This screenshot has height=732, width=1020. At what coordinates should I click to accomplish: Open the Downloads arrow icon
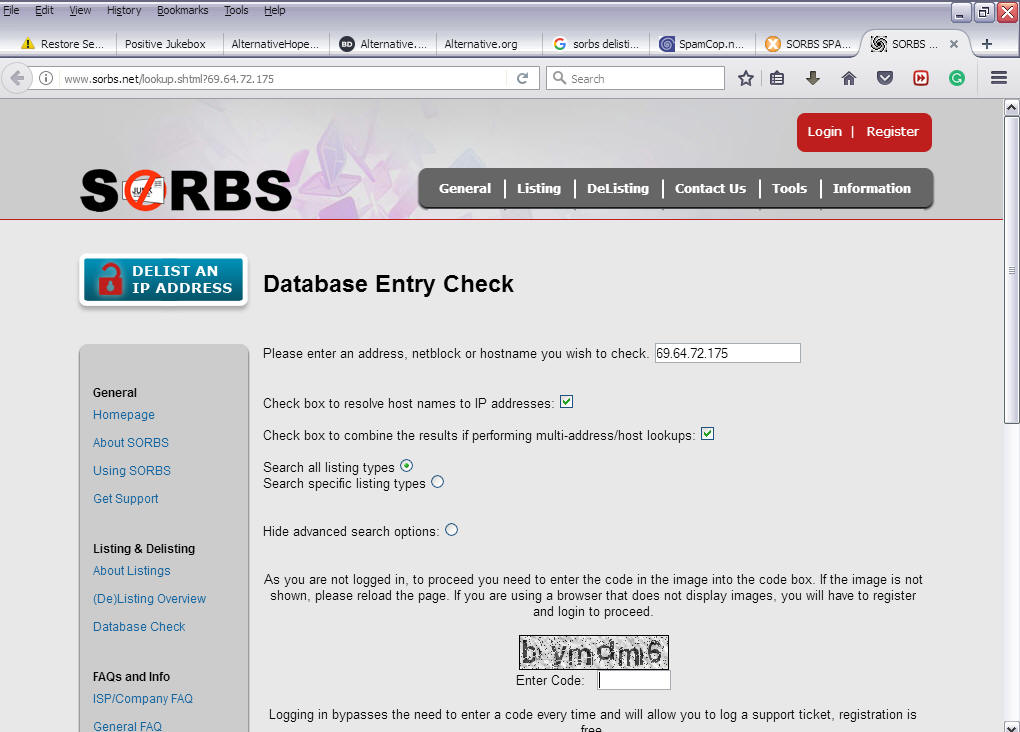[812, 79]
